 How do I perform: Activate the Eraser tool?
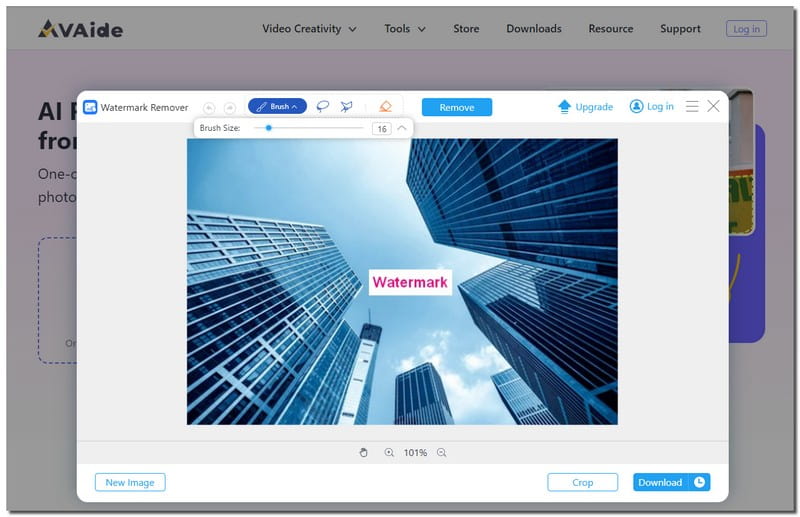pos(386,107)
